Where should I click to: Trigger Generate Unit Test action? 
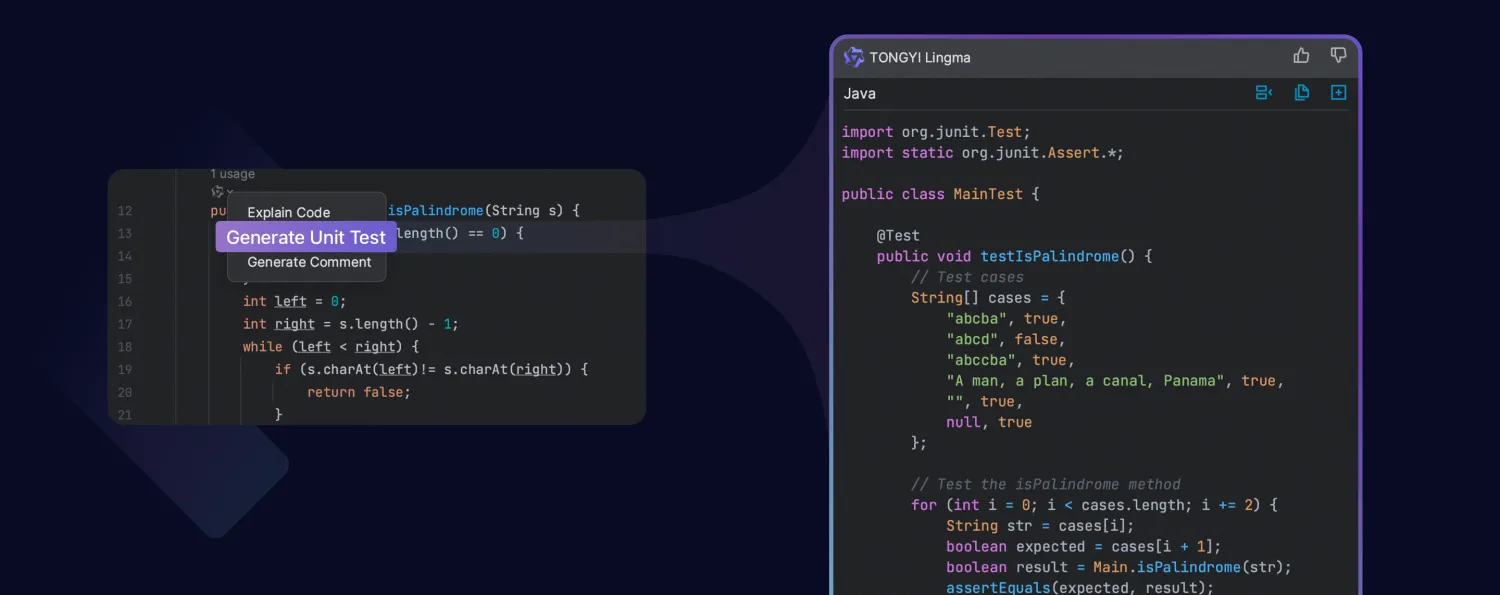[x=305, y=237]
